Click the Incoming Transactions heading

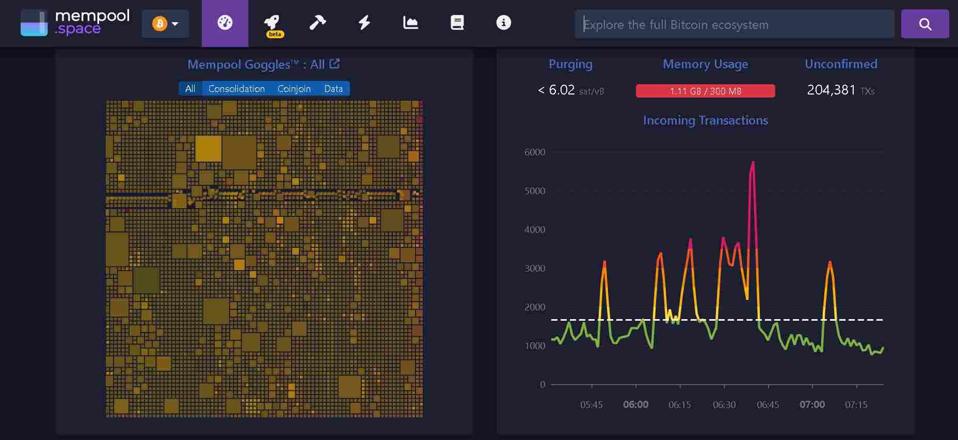[705, 120]
